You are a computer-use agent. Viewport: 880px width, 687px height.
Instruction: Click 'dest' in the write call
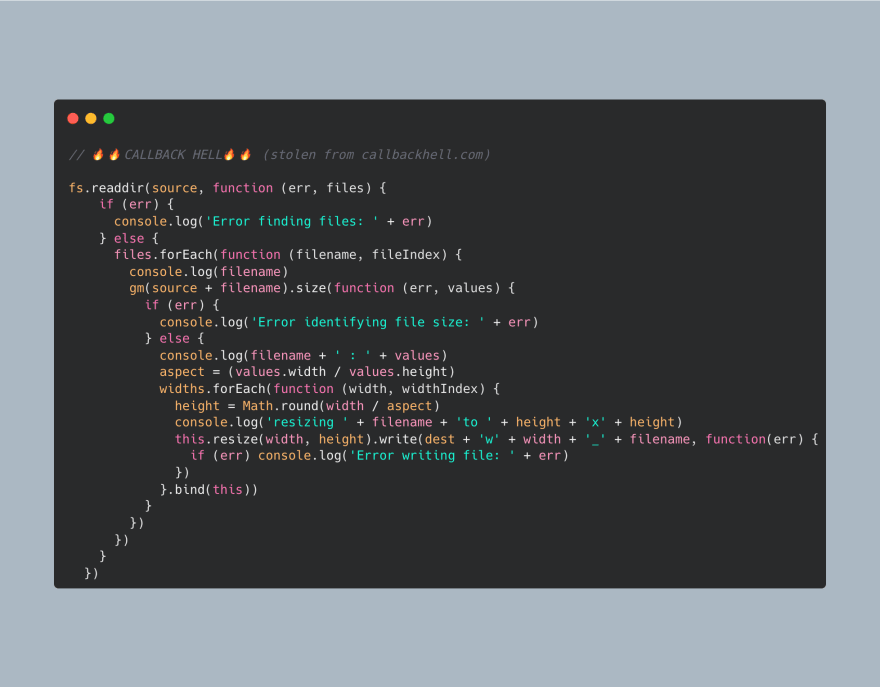[x=439, y=439]
